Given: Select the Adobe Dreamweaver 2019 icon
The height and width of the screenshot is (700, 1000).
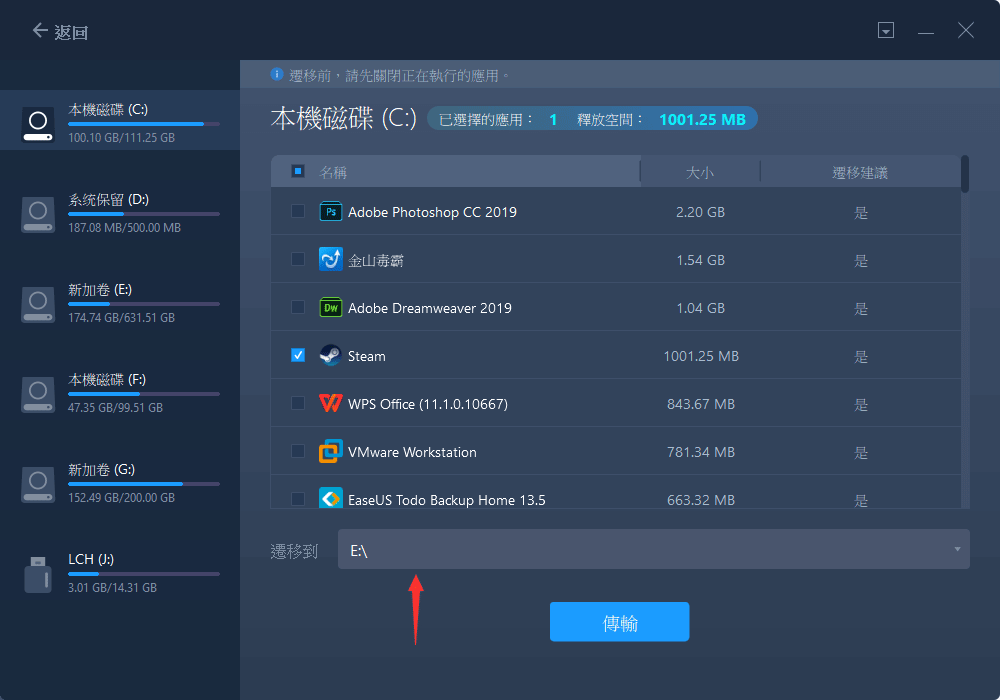Looking at the screenshot, I should pyautogui.click(x=330, y=308).
